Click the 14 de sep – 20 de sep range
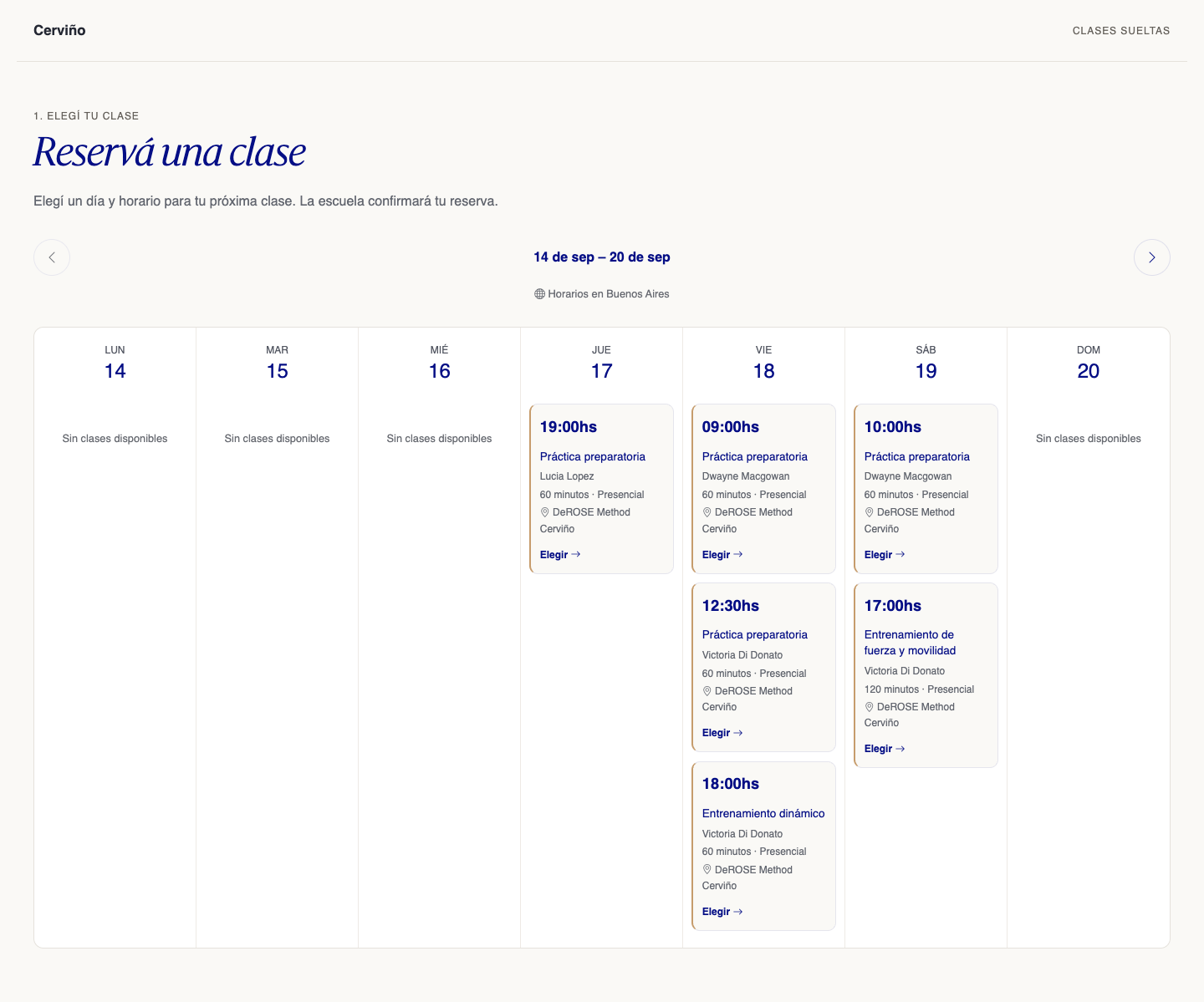1204x1002 pixels. [x=602, y=257]
